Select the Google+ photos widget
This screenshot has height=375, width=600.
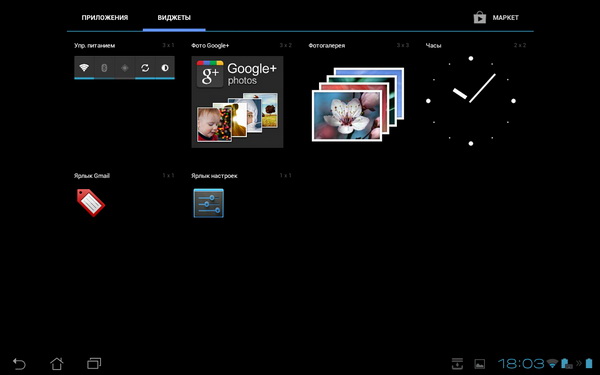pos(237,102)
